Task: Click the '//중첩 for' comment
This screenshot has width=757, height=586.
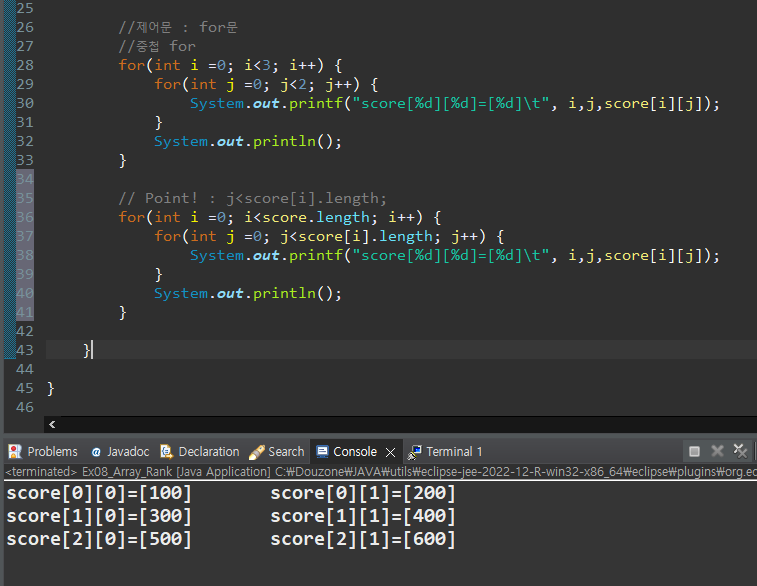Action: [x=157, y=46]
